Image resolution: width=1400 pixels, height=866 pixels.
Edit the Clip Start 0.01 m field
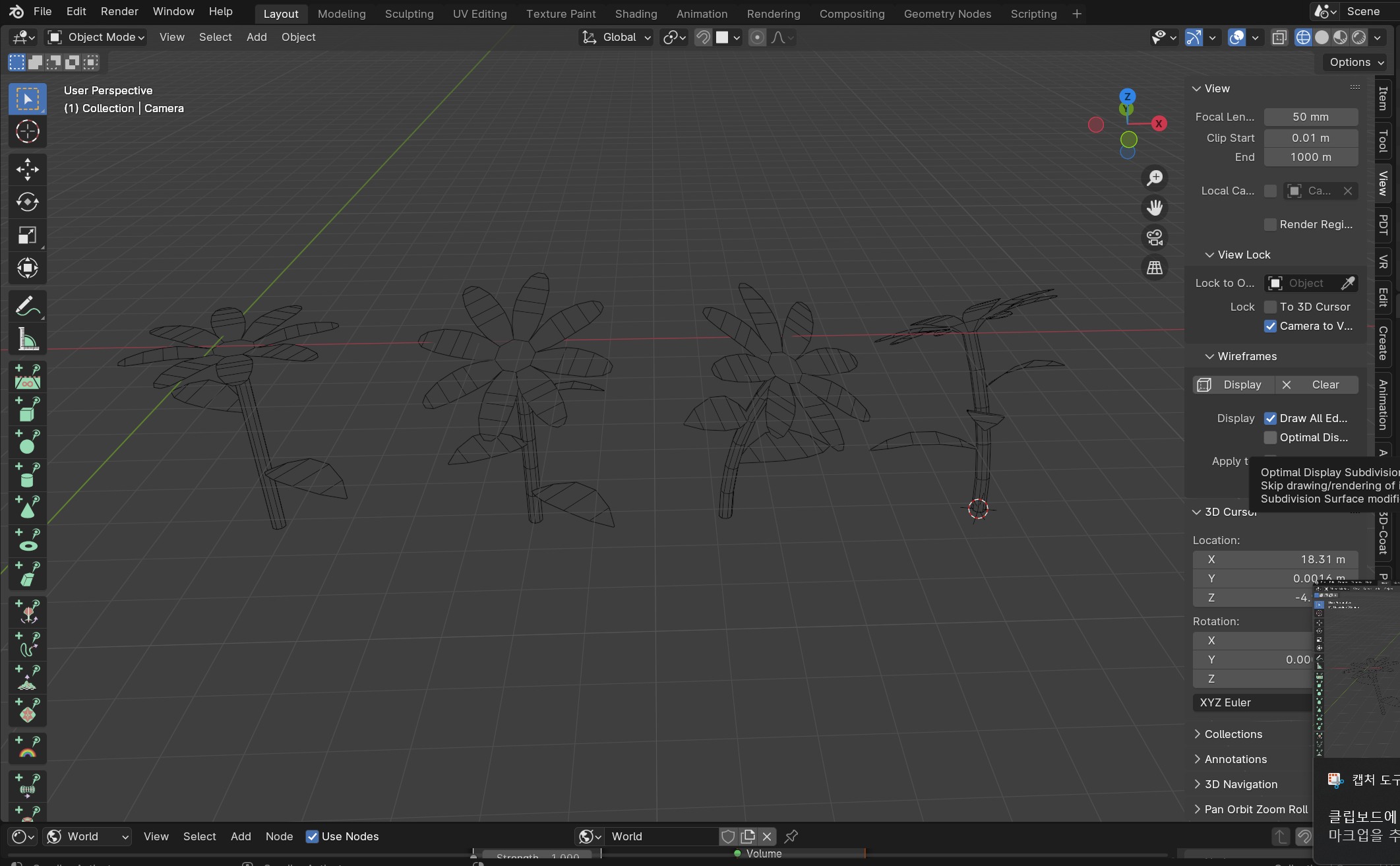1310,138
